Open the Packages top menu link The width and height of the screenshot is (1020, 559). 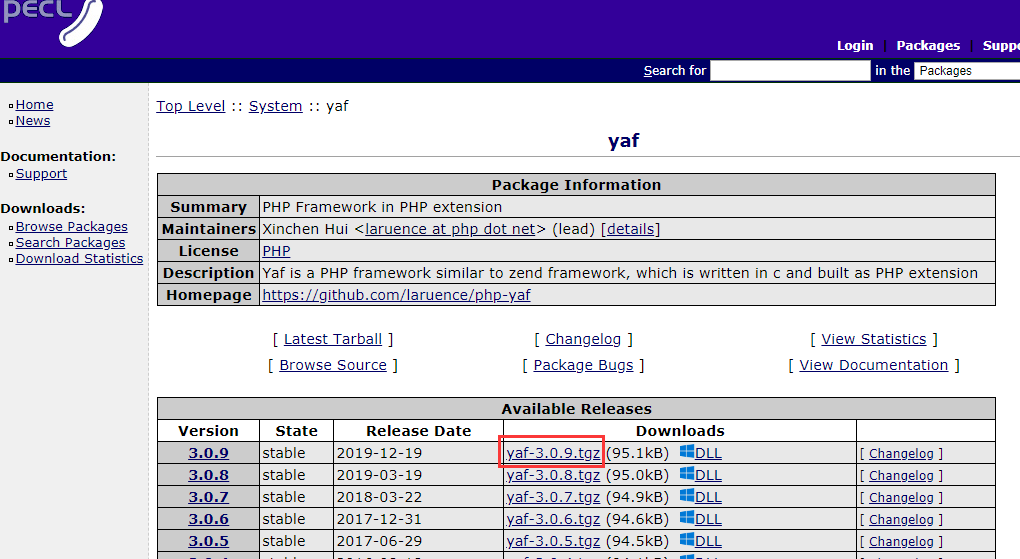(928, 46)
